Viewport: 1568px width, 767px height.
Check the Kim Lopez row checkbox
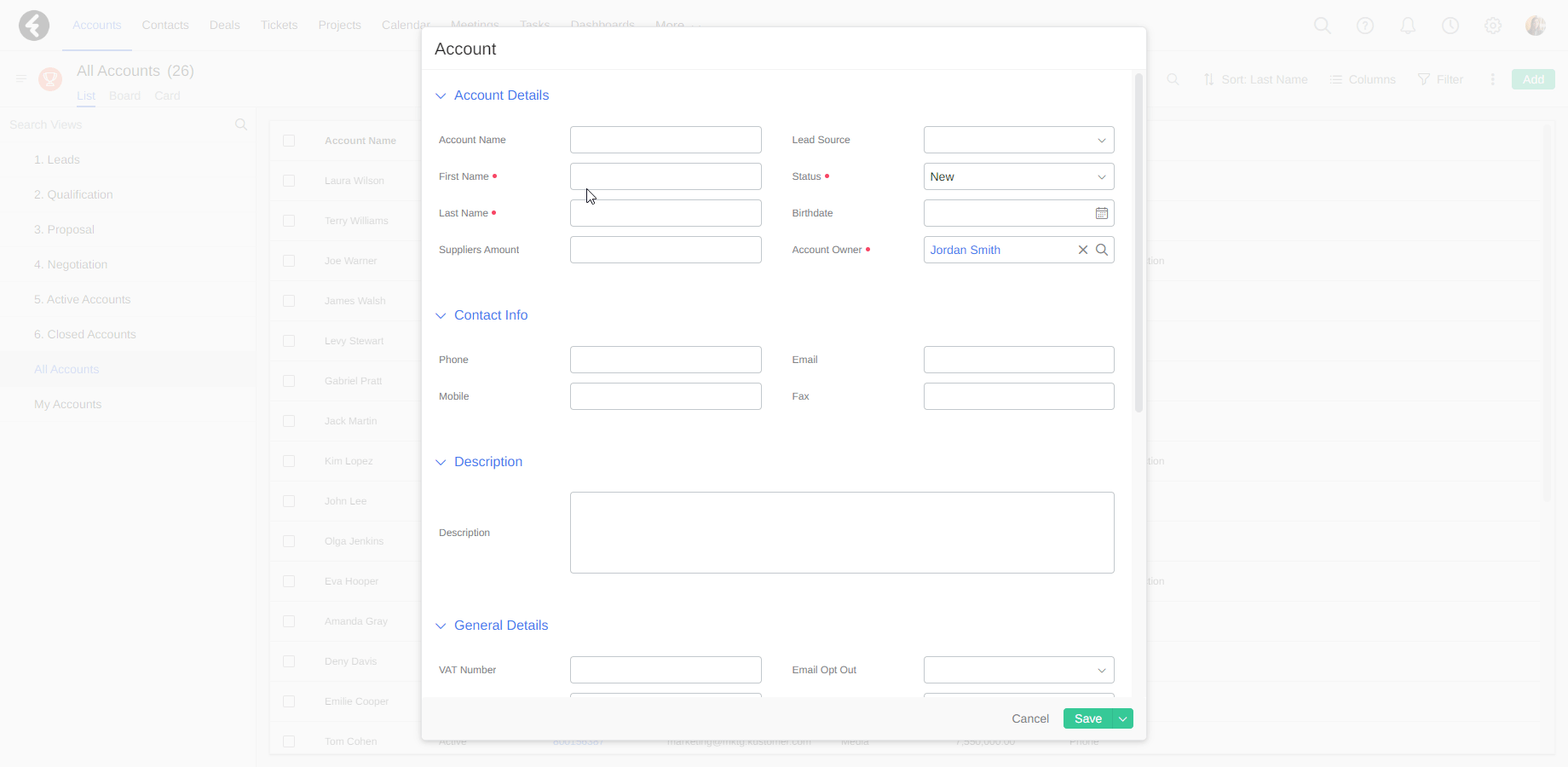pos(289,461)
